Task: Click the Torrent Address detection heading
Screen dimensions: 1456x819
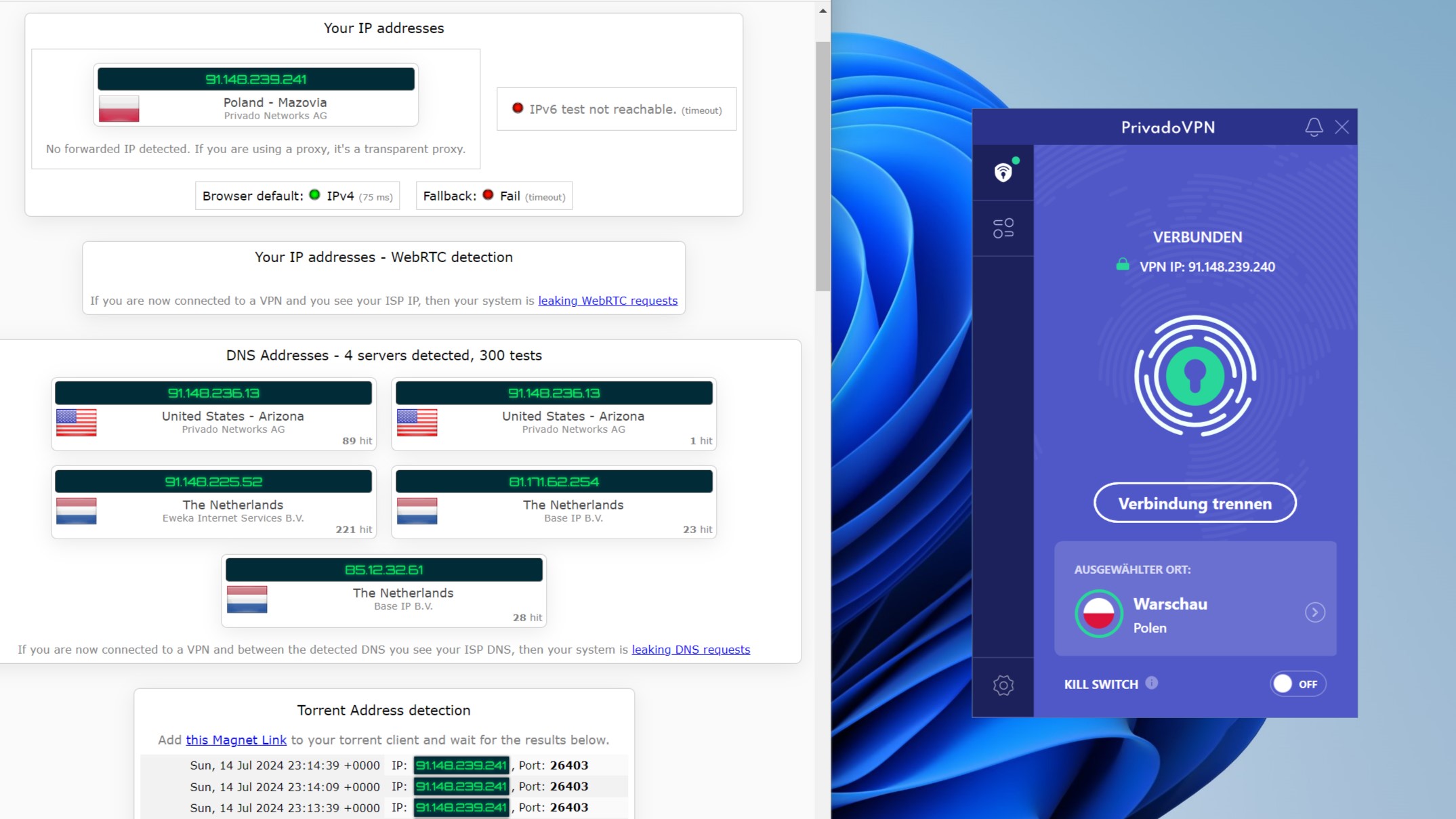Action: click(x=383, y=711)
